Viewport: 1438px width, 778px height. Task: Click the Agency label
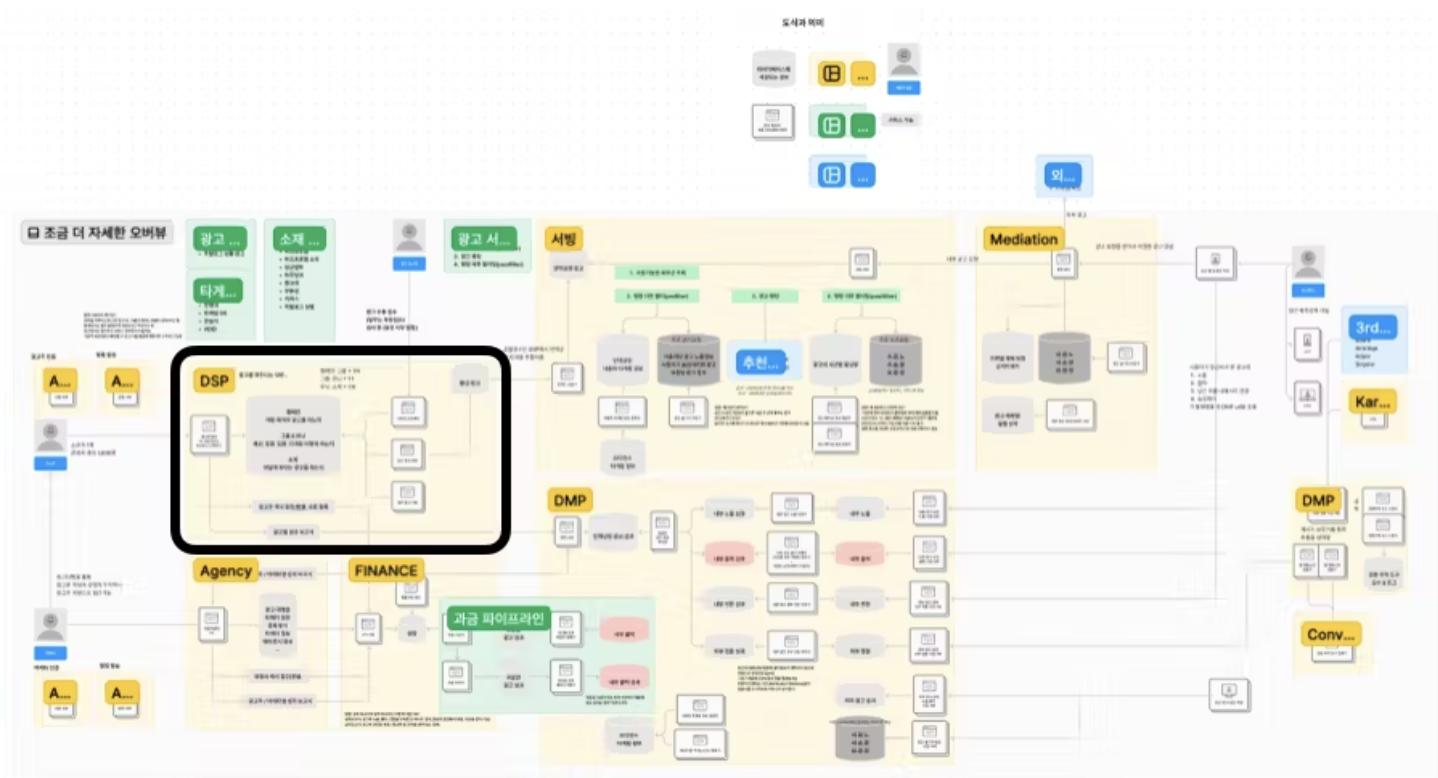click(225, 571)
